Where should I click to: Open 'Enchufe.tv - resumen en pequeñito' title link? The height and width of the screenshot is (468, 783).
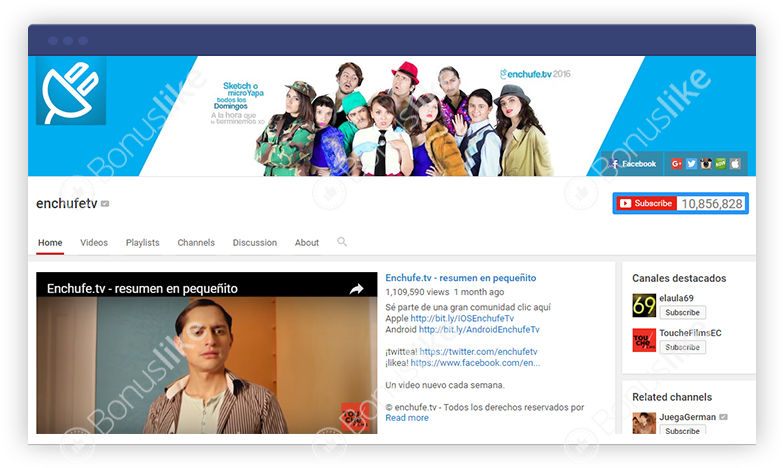460,278
